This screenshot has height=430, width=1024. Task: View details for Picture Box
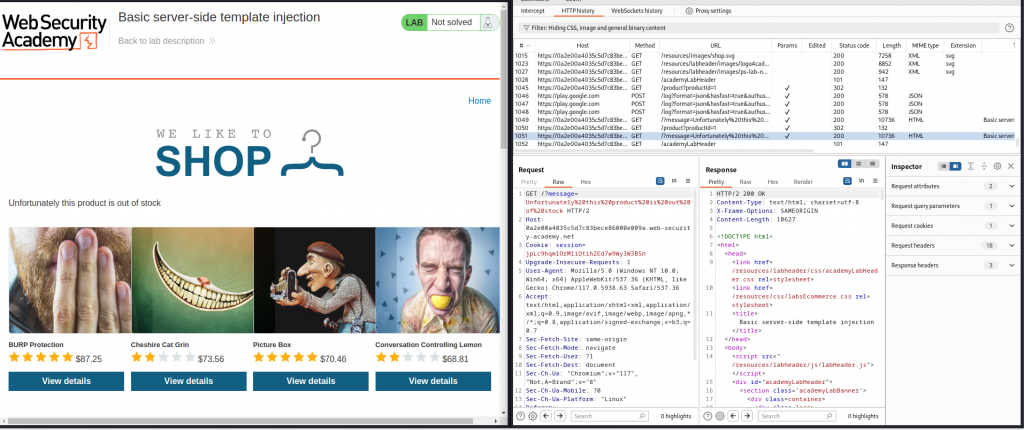pos(311,381)
